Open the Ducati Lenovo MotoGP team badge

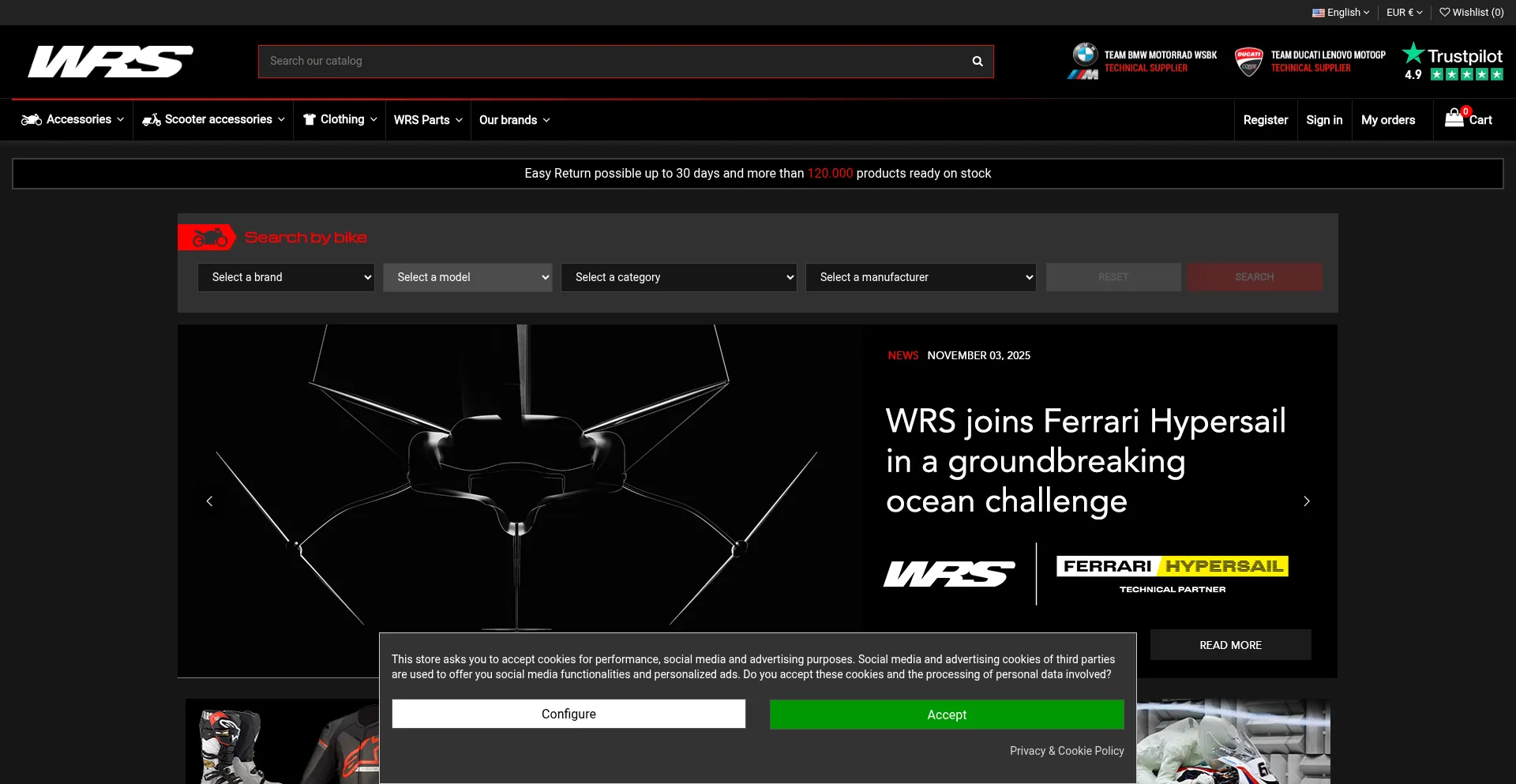tap(1310, 62)
